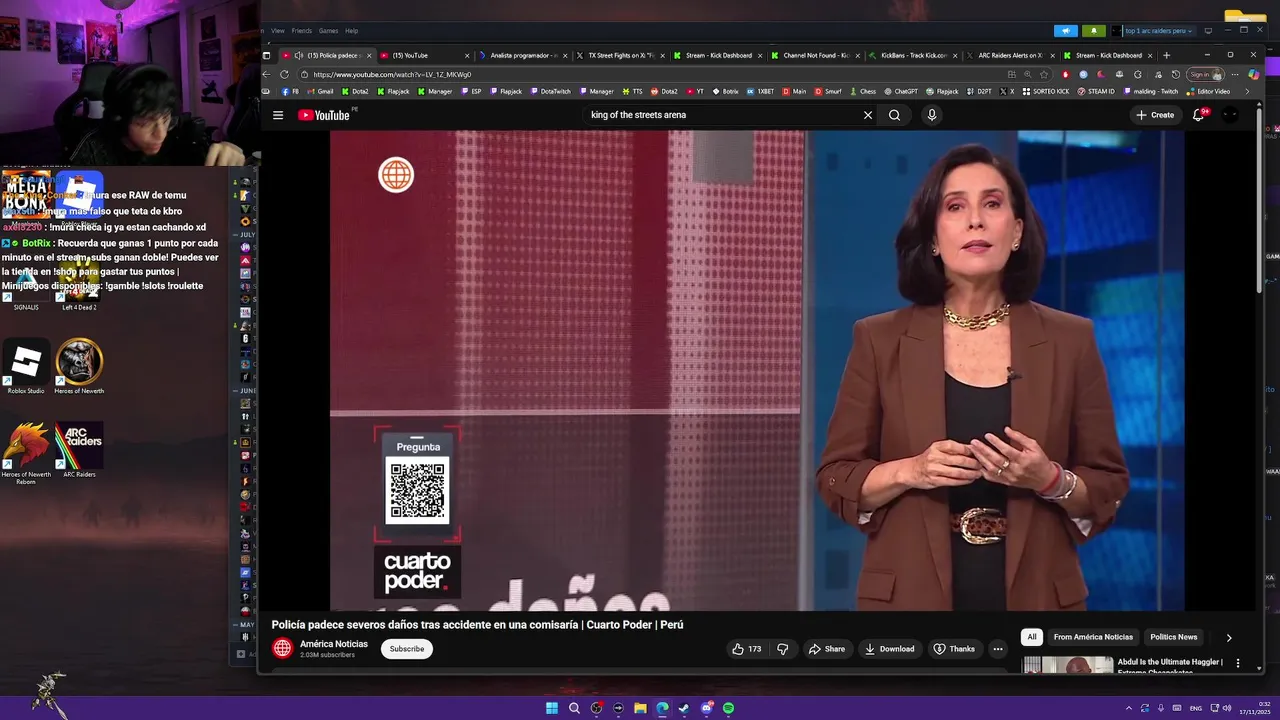Open more actions ellipsis beside Thanks
This screenshot has height=720, width=1280.
[x=997, y=649]
